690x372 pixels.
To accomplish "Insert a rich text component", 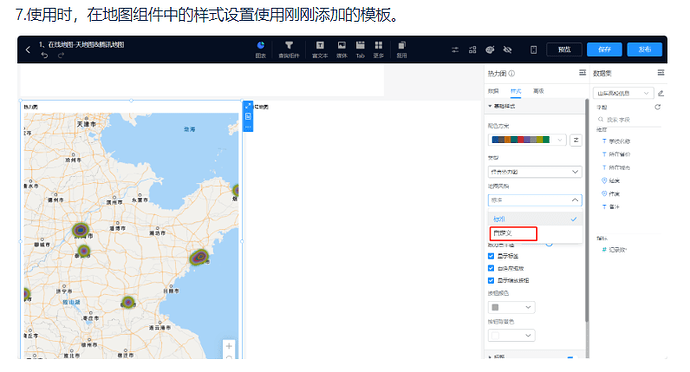I will 320,49.
